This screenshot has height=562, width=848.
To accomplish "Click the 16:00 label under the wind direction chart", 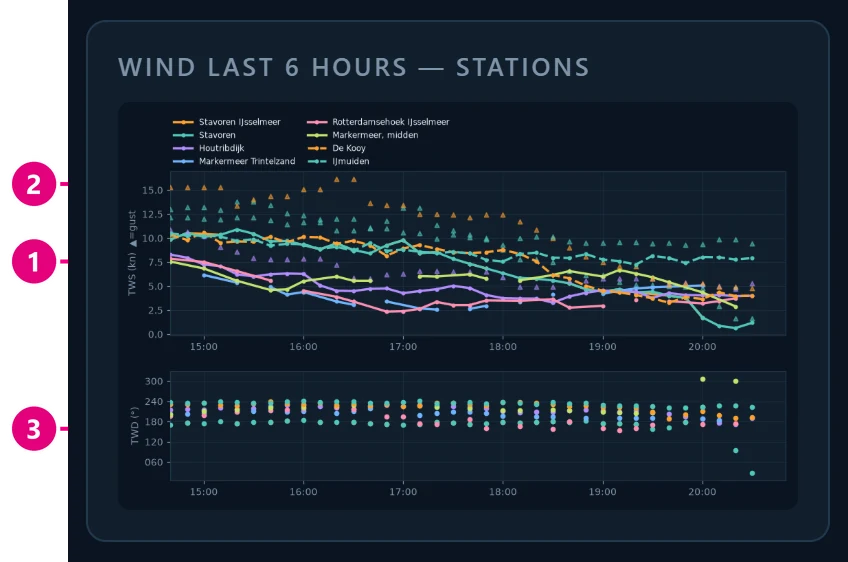I will (303, 492).
